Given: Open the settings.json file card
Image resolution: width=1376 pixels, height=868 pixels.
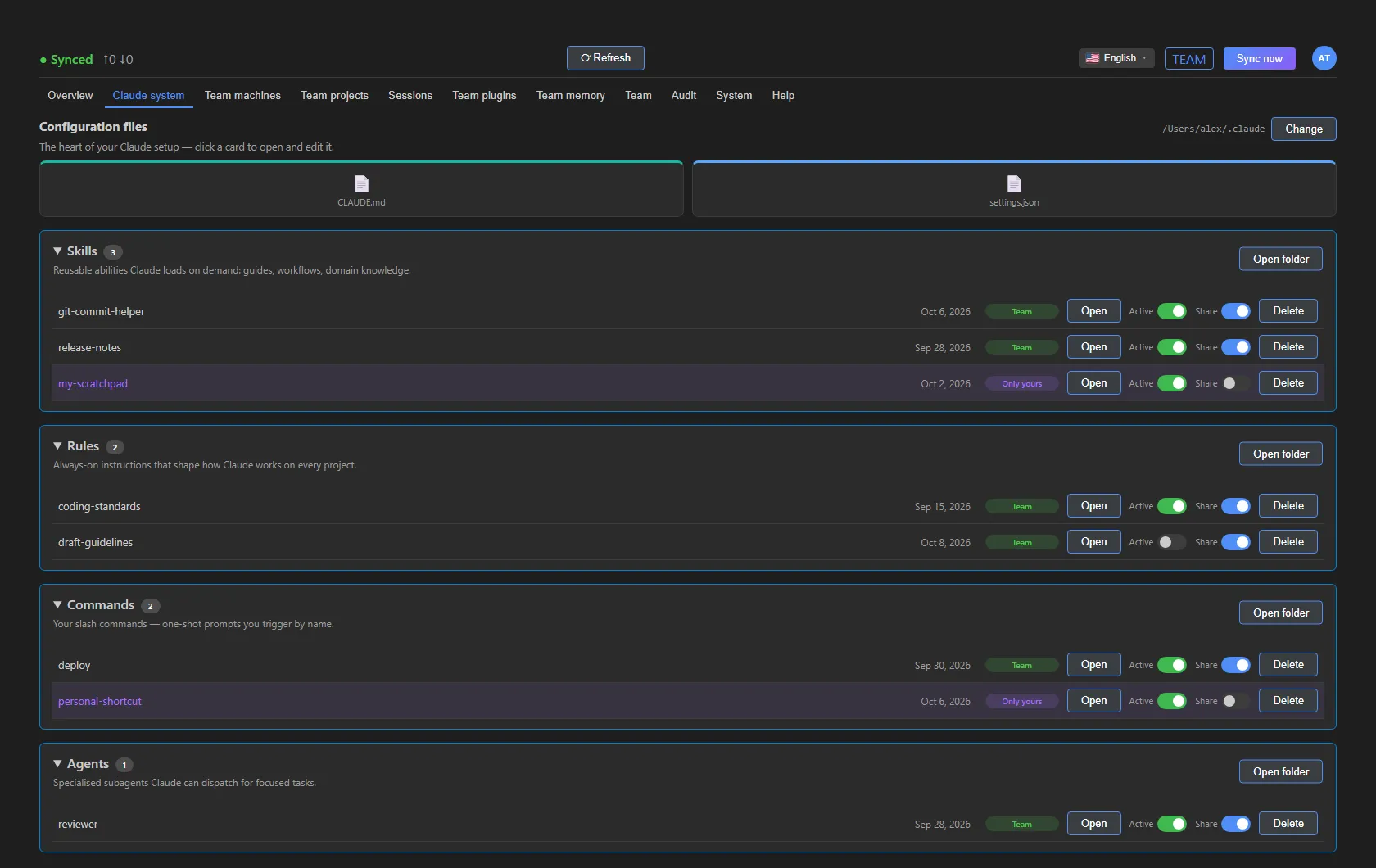Looking at the screenshot, I should point(1014,189).
